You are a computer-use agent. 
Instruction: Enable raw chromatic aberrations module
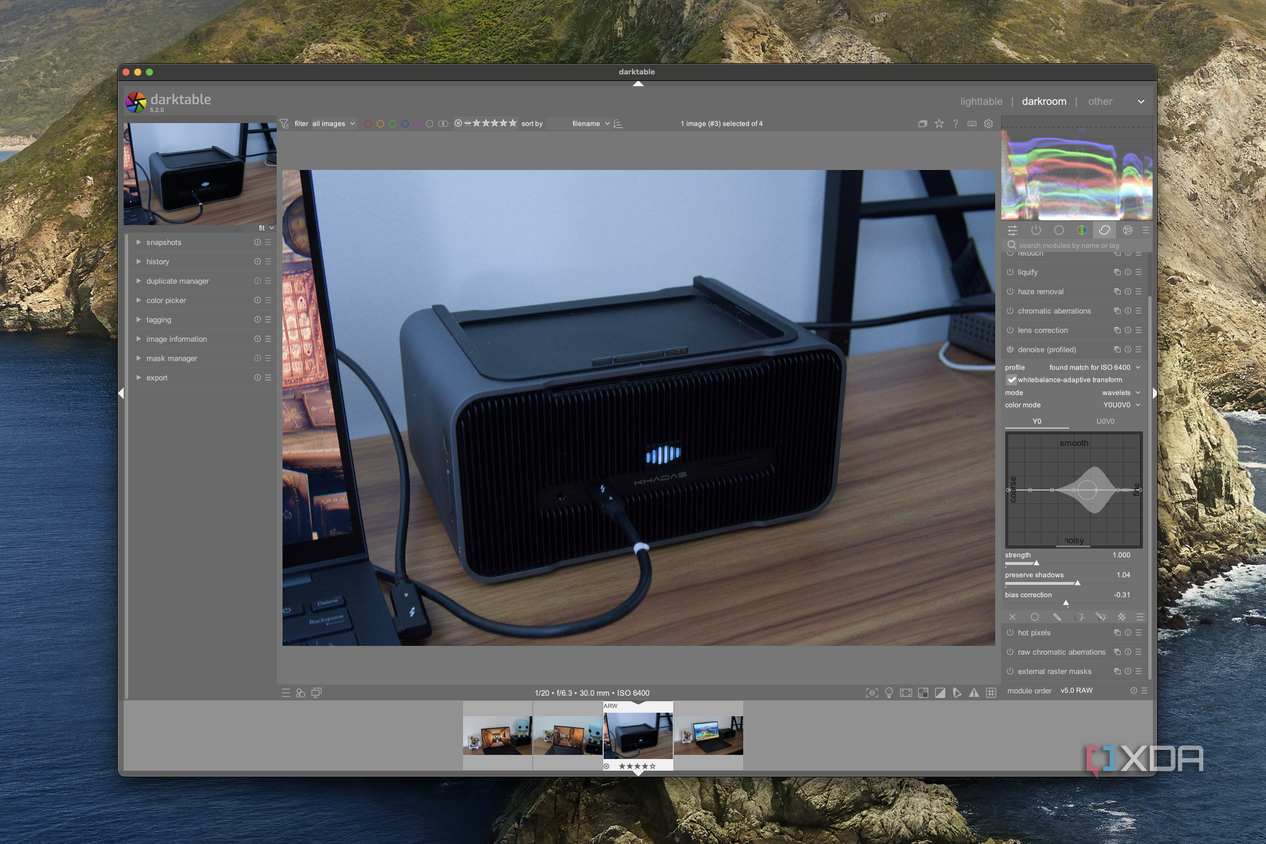tap(1010, 652)
